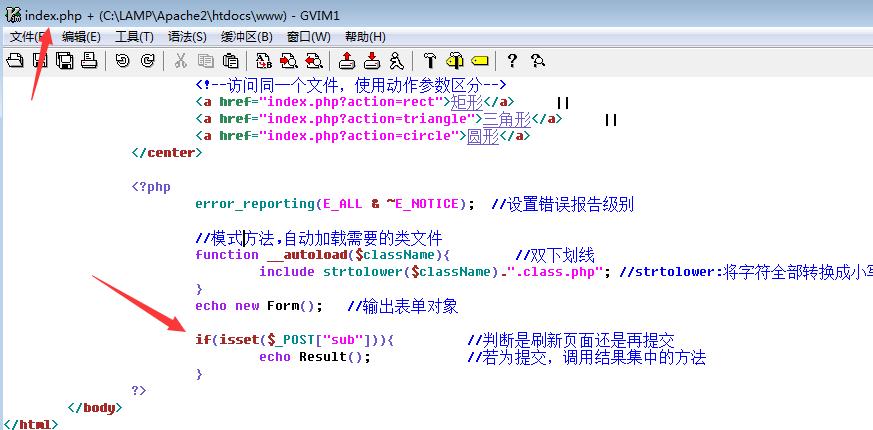This screenshot has height=430, width=873.
Task: Click the Save Session toolbar icon
Action: pos(372,60)
